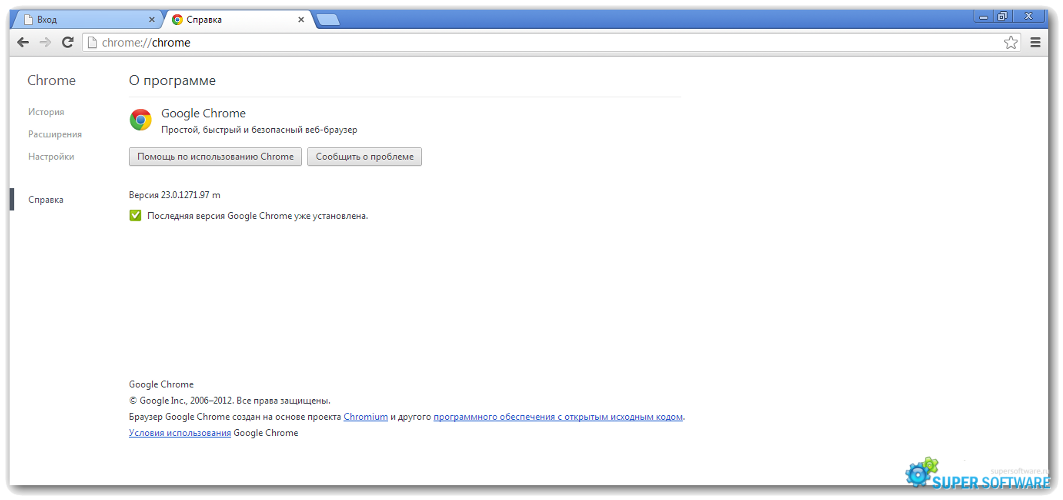The image size is (1063, 500).
Task: Open Настройки in the sidebar
Action: coord(51,157)
